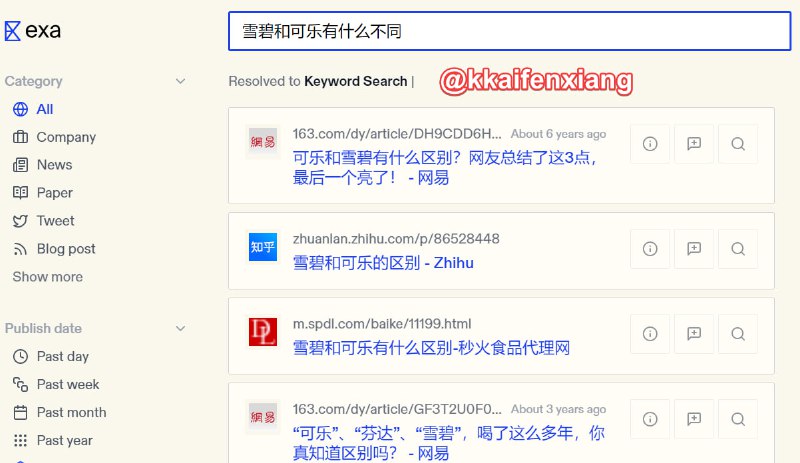Click info icon on m.spdl.com result
Image resolution: width=800 pixels, height=463 pixels.
(x=650, y=333)
